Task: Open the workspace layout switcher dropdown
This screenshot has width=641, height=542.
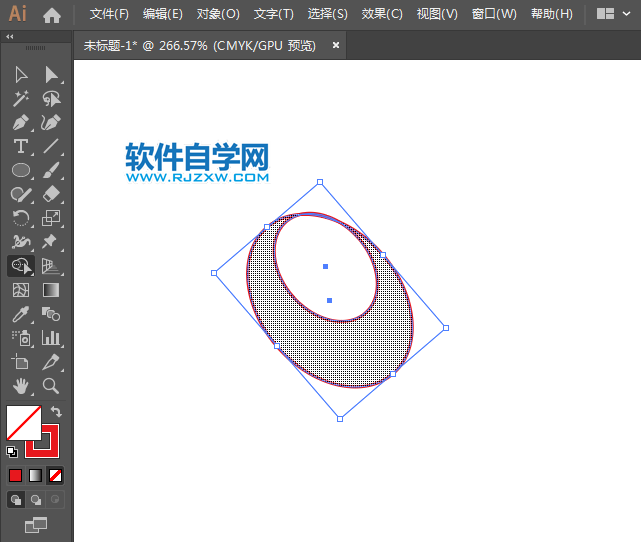Action: (x=613, y=14)
